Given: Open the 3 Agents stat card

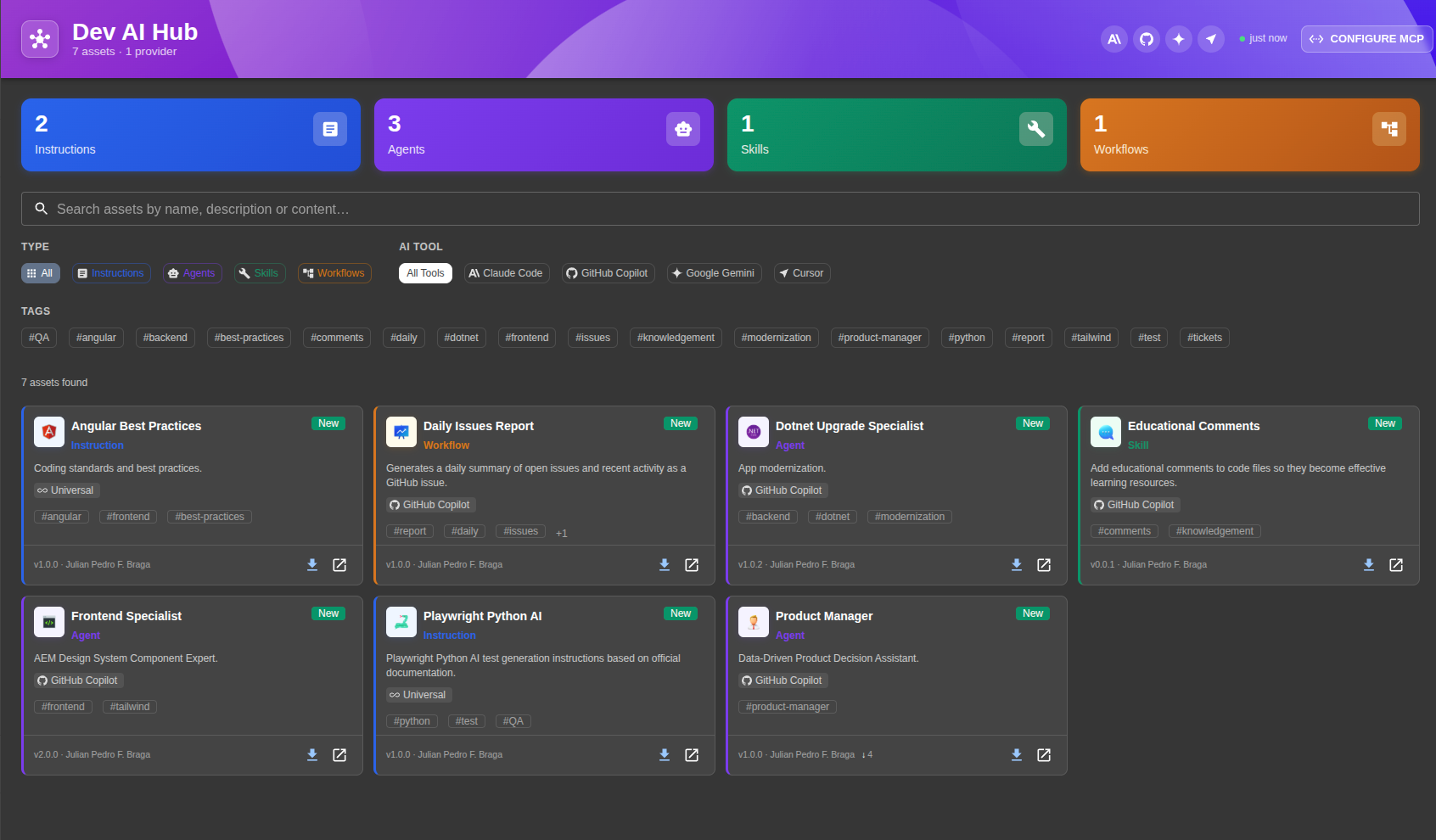Looking at the screenshot, I should [x=543, y=135].
